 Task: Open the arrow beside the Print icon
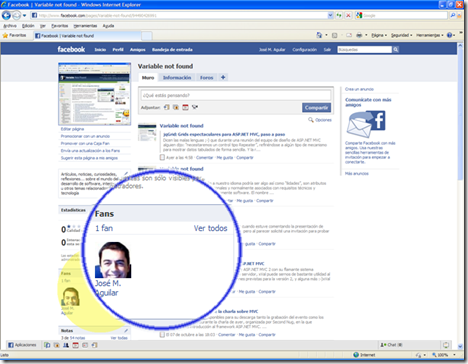pyautogui.click(x=366, y=35)
